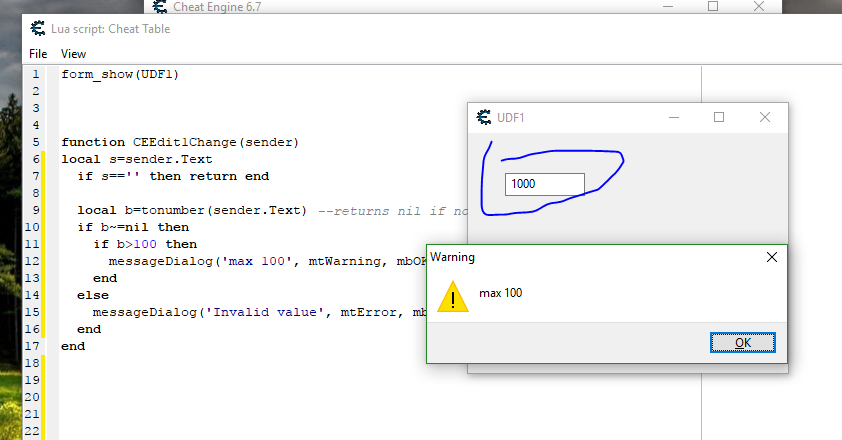
Task: Maximize the Cheat Engine 6.7 window
Action: tap(713, 6)
